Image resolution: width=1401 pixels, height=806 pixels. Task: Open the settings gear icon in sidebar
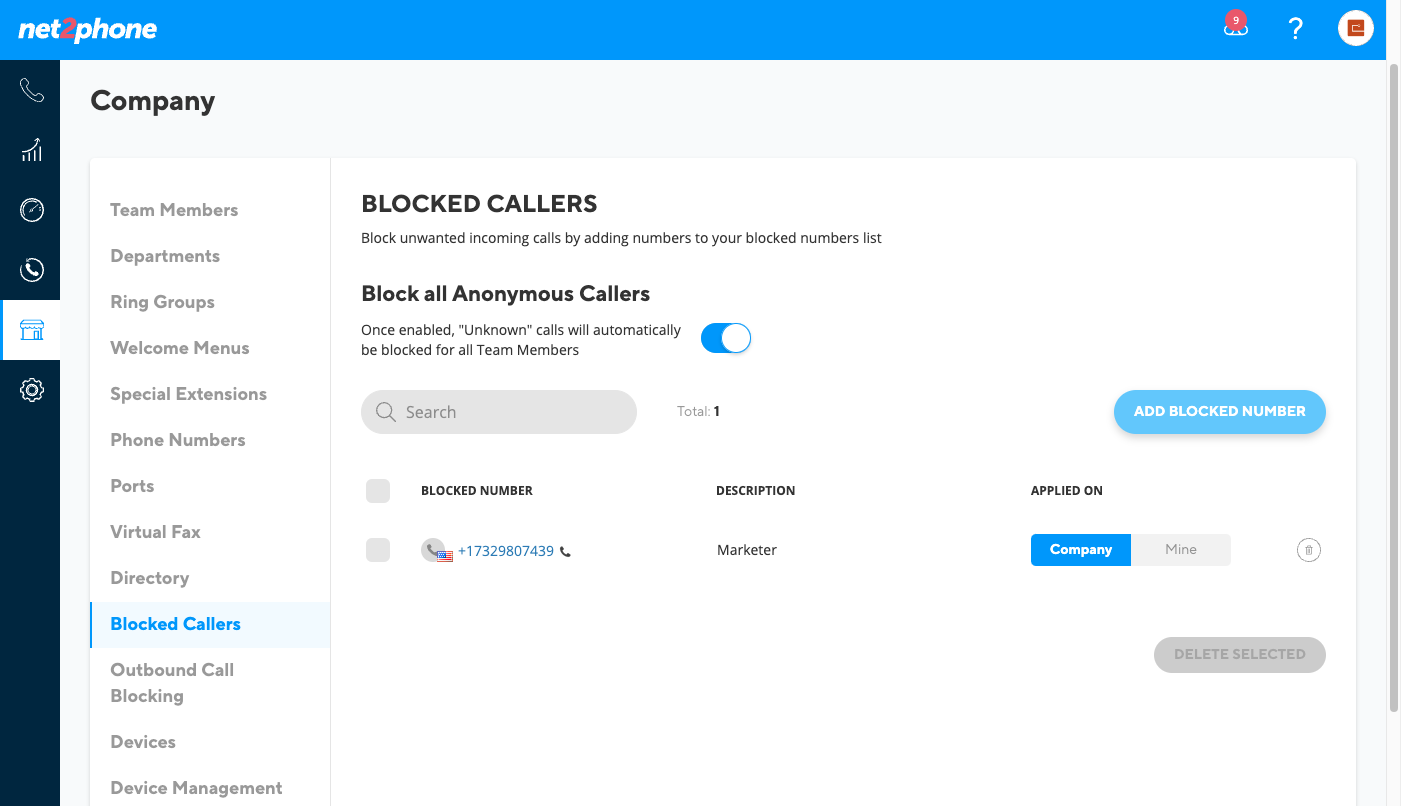click(x=31, y=390)
